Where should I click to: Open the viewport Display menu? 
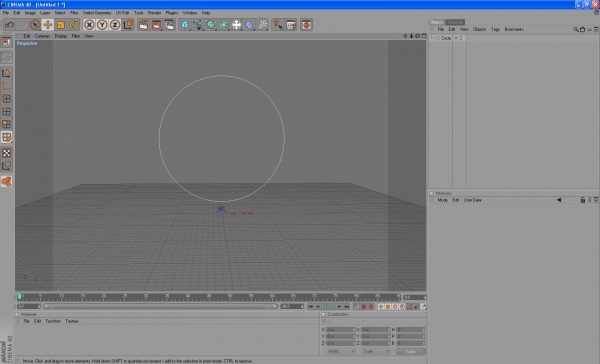pyautogui.click(x=61, y=36)
